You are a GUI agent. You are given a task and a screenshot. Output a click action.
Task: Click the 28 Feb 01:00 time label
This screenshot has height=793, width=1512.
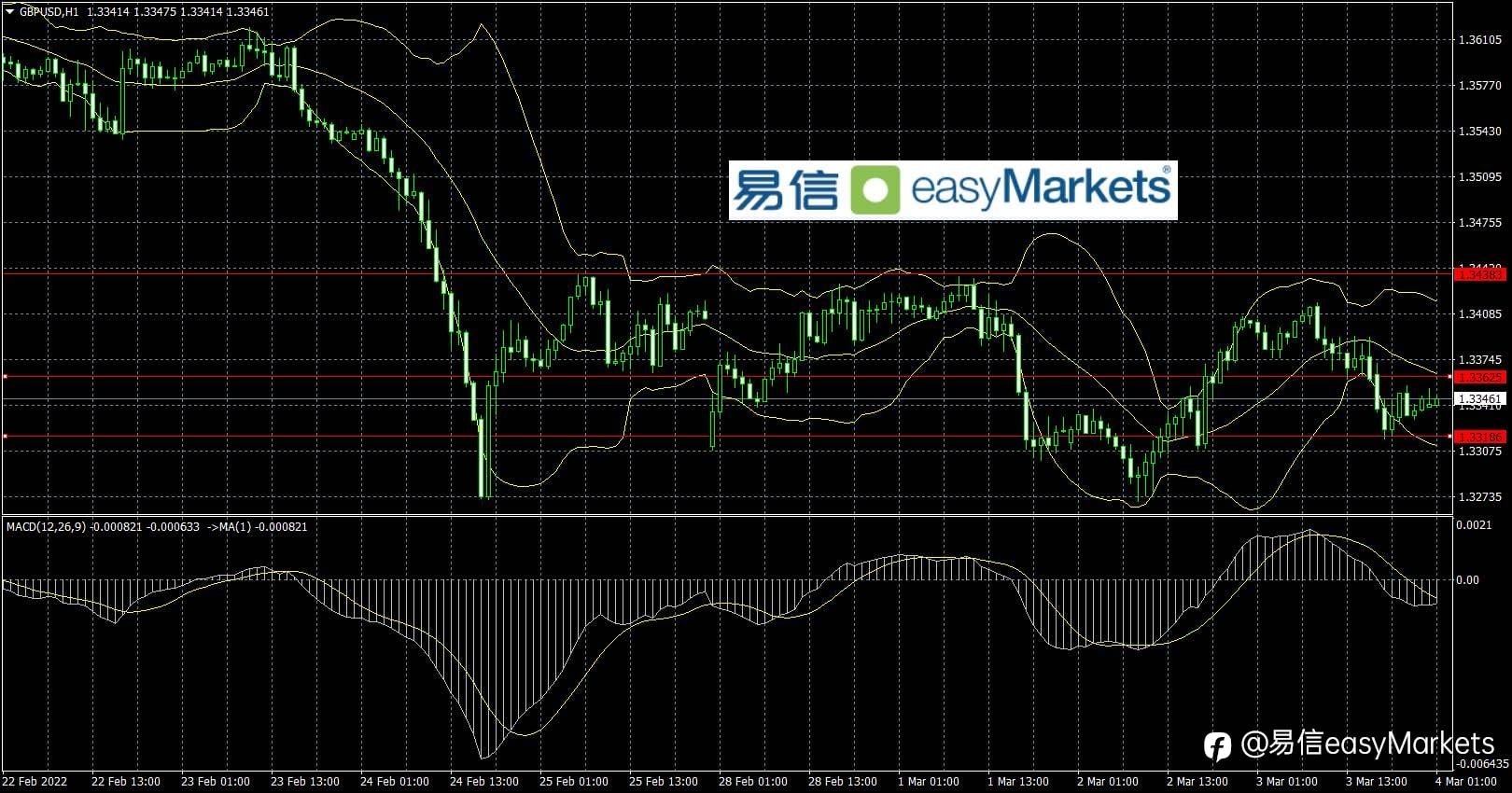pyautogui.click(x=752, y=782)
